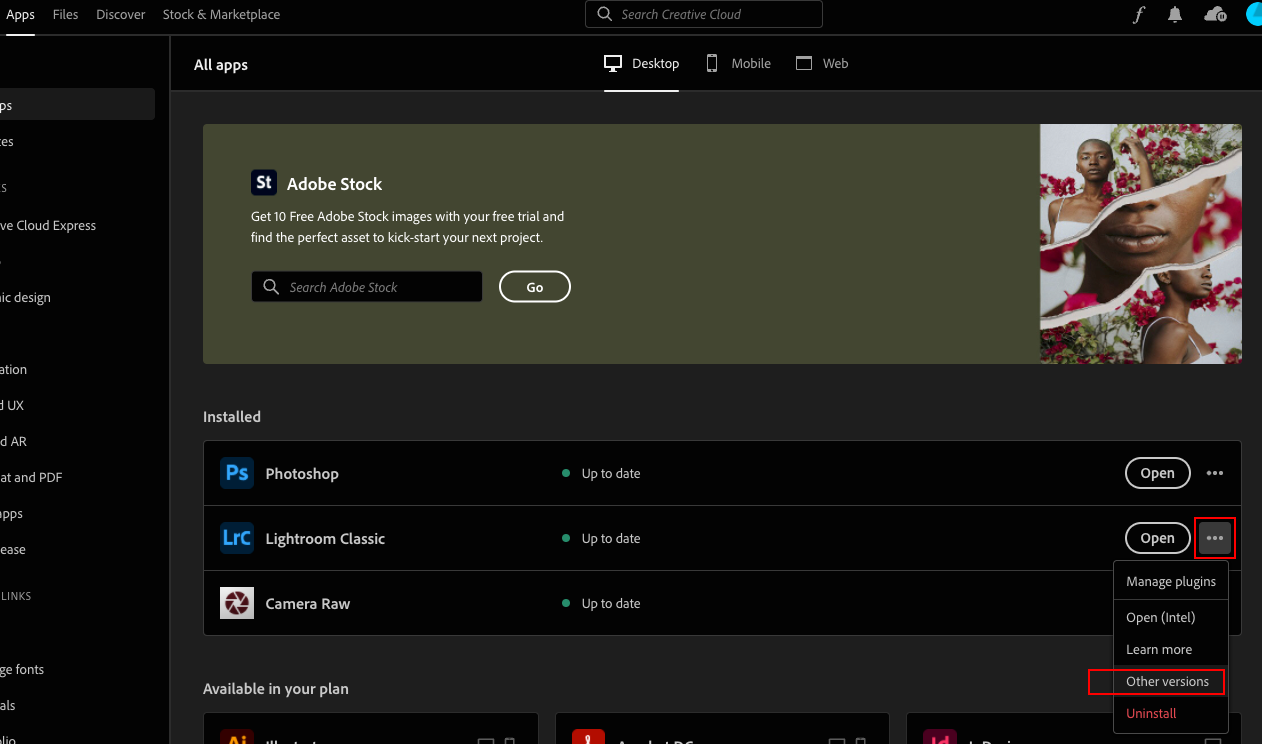View cloud storage activity icon
The image size is (1262, 744).
pos(1215,15)
